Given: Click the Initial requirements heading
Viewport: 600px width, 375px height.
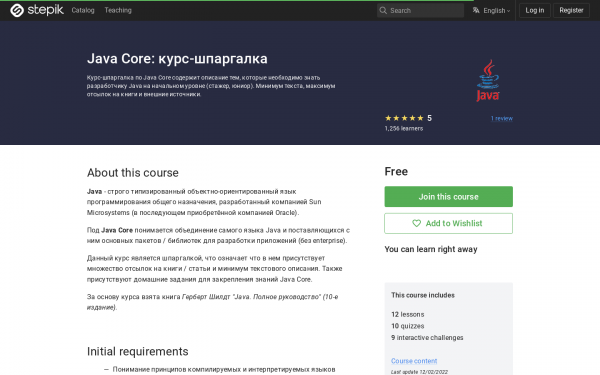Looking at the screenshot, I should (x=137, y=351).
